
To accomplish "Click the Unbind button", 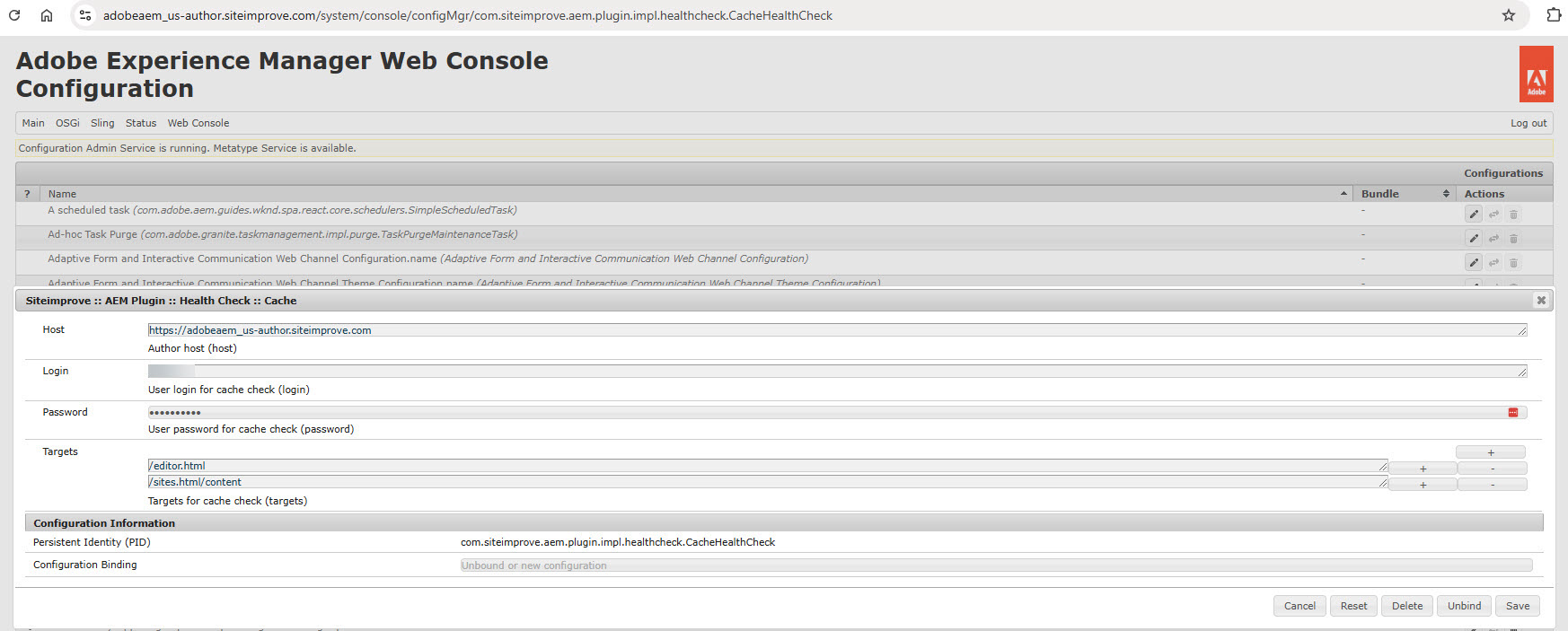I will pos(1464,606).
